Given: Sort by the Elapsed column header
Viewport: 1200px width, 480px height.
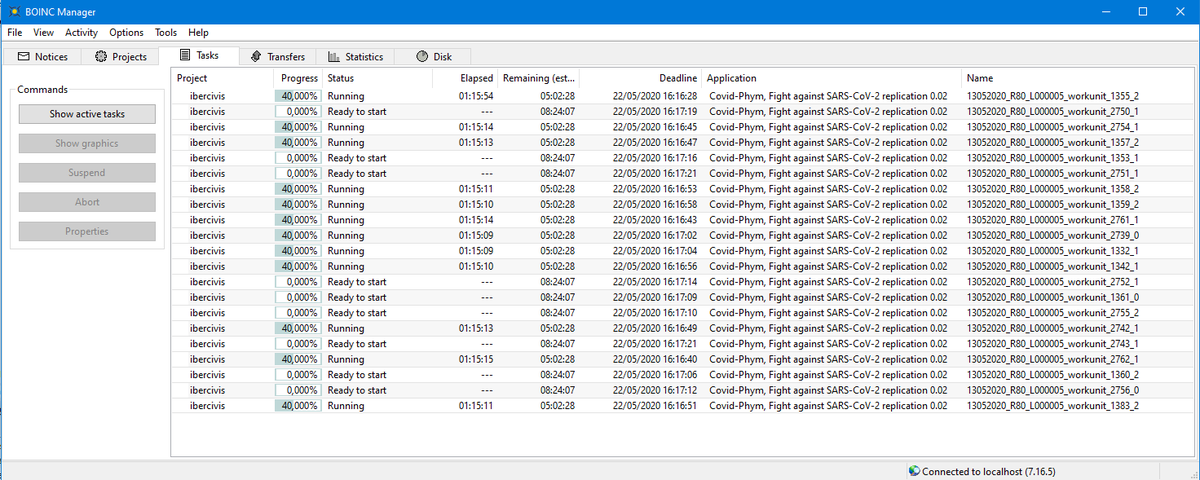Looking at the screenshot, I should pos(465,78).
